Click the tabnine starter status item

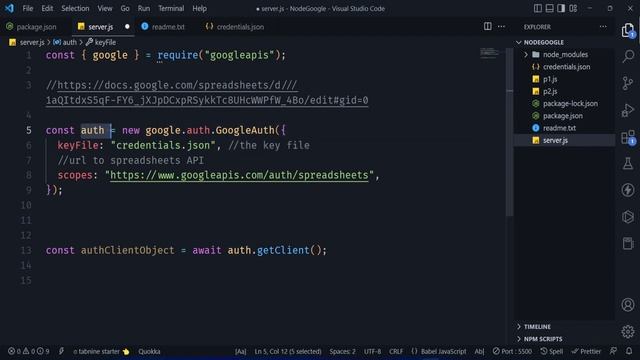pyautogui.click(x=101, y=351)
